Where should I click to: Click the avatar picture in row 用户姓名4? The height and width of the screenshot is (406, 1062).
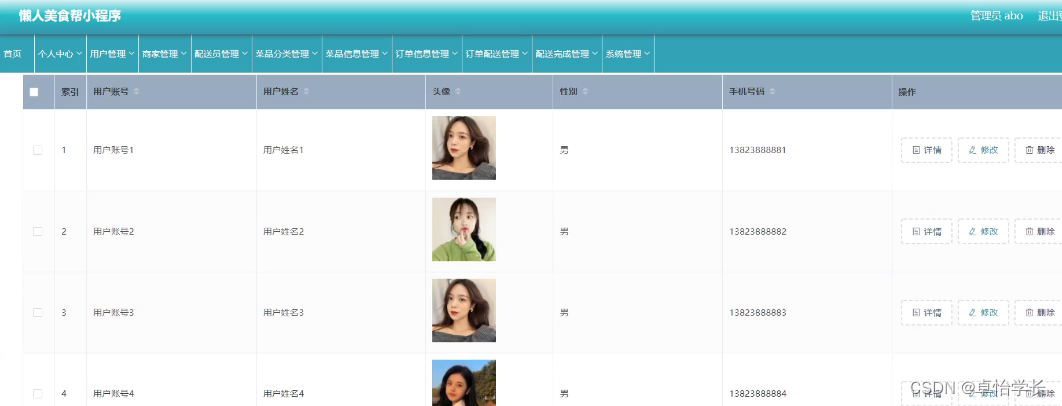click(x=464, y=383)
